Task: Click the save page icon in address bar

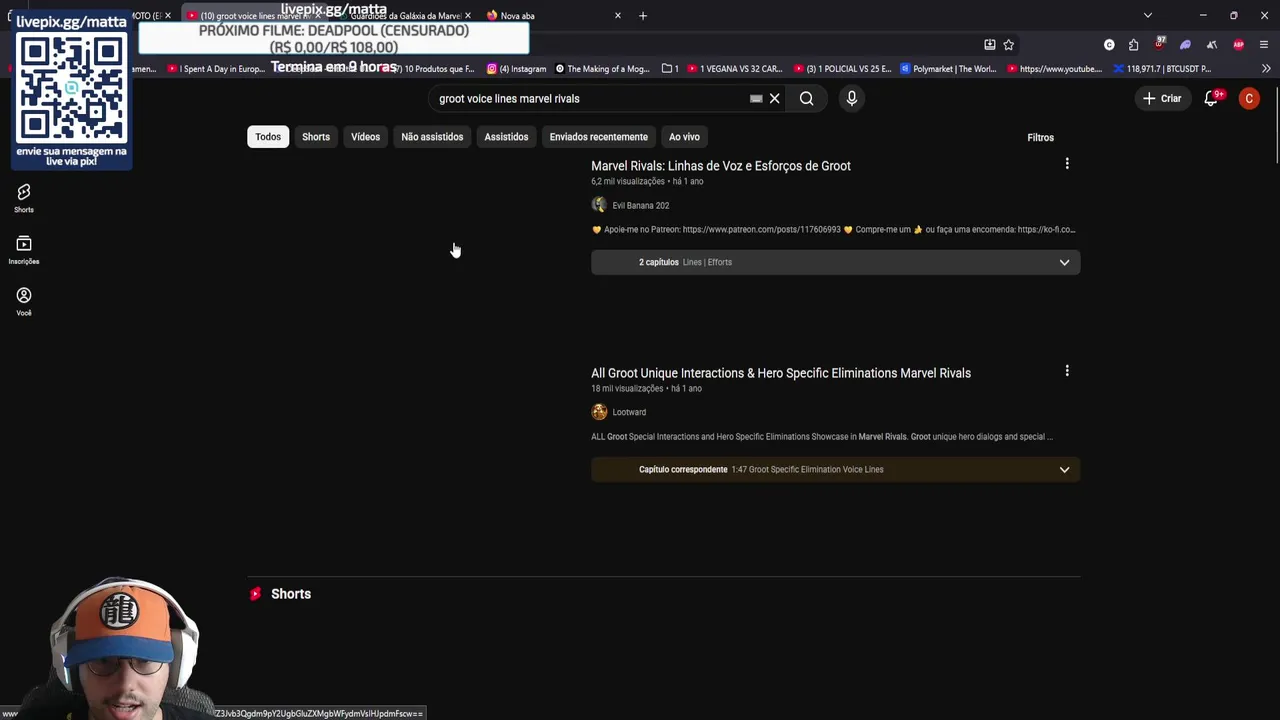Action: (989, 44)
